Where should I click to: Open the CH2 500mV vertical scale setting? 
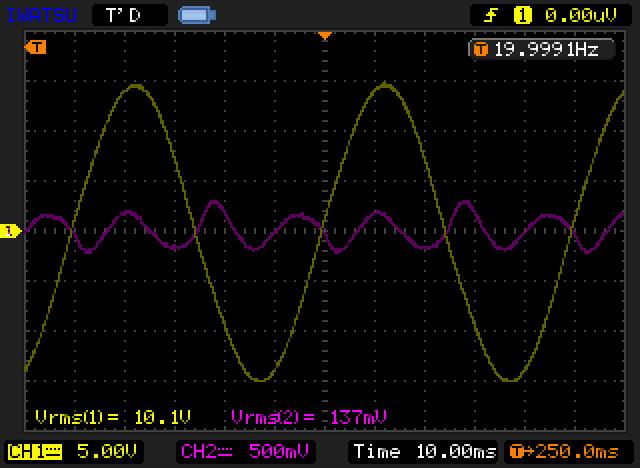click(x=274, y=452)
